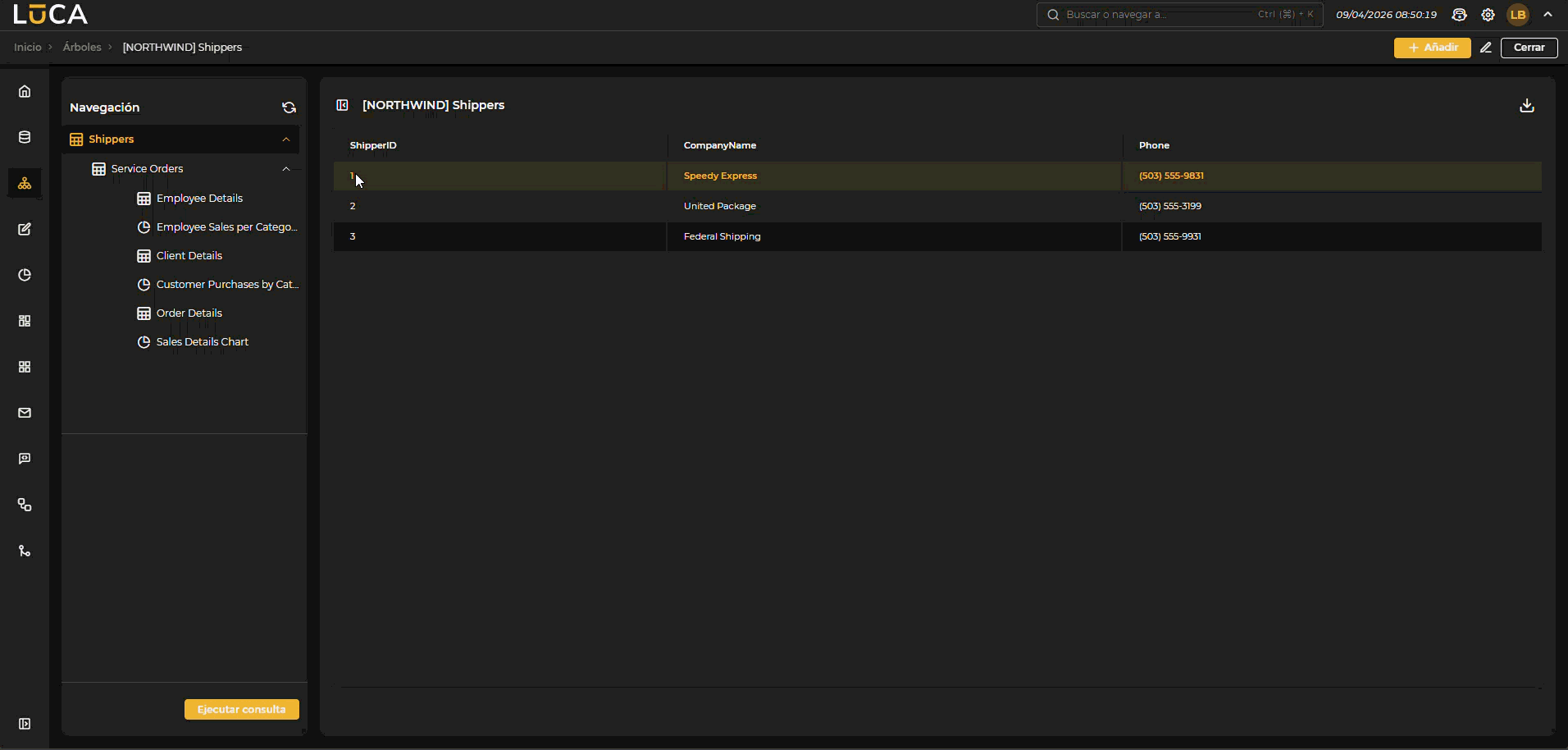Click phone number (503) 555-9831
1568x750 pixels.
[1171, 176]
